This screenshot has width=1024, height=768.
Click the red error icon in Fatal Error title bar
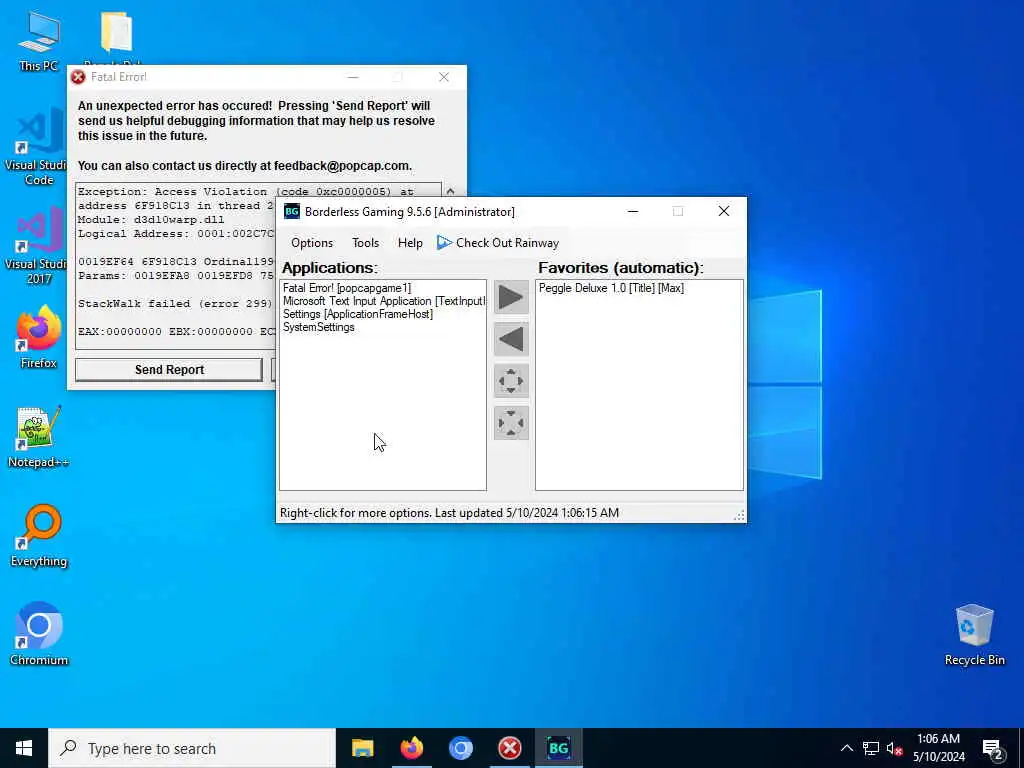coord(78,77)
